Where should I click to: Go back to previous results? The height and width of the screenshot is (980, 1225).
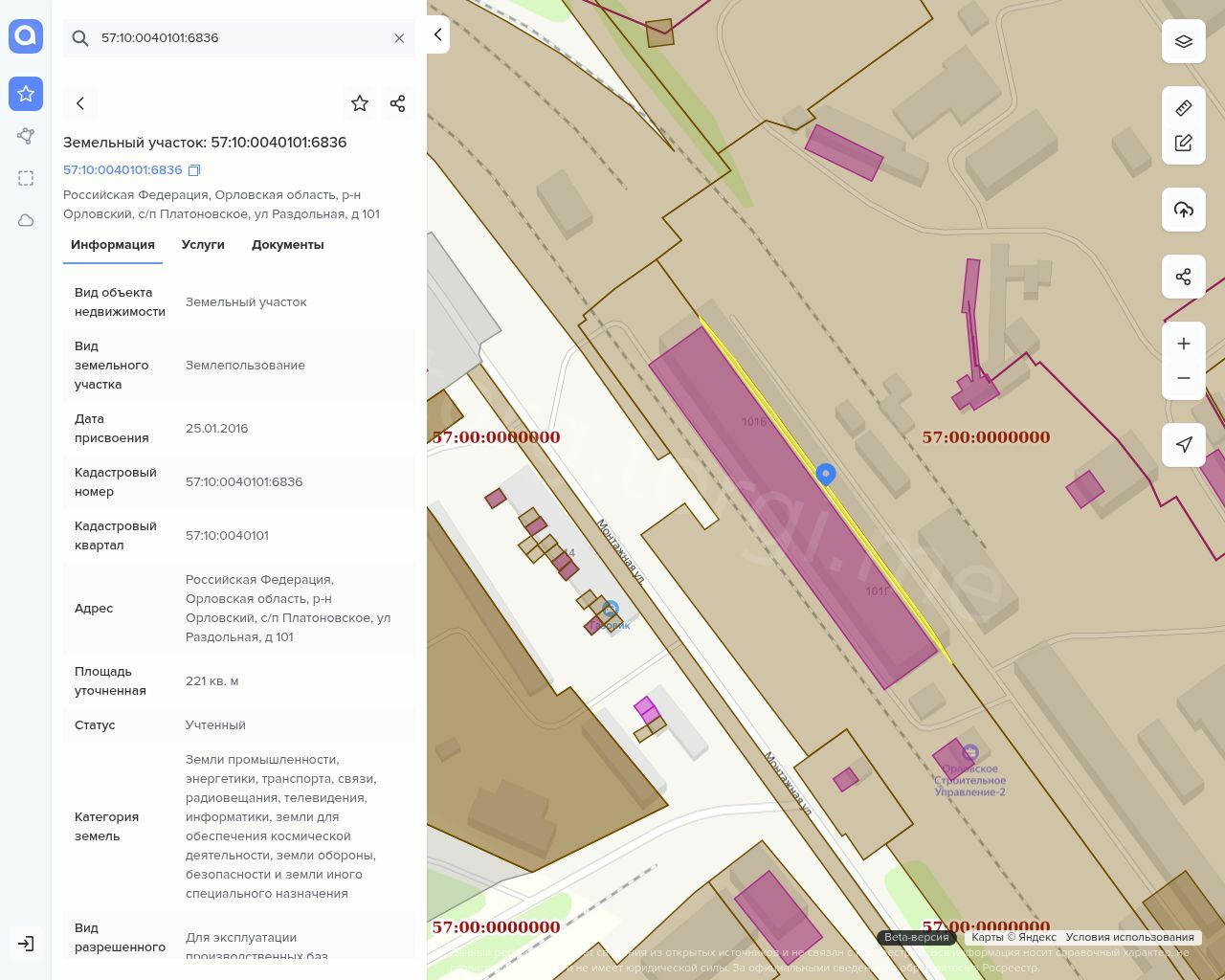coord(80,103)
